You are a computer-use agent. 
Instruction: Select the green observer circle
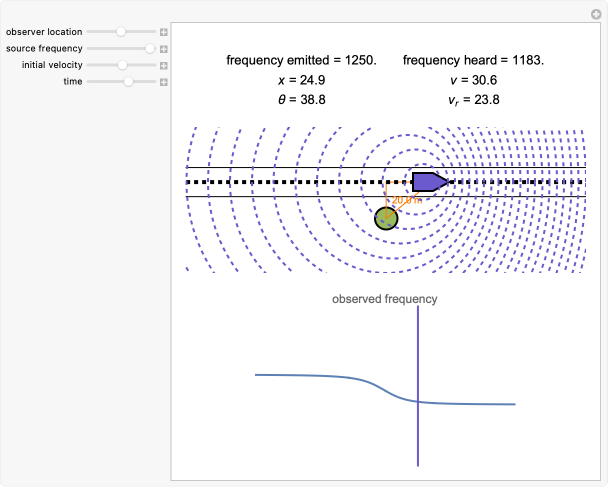tap(386, 218)
